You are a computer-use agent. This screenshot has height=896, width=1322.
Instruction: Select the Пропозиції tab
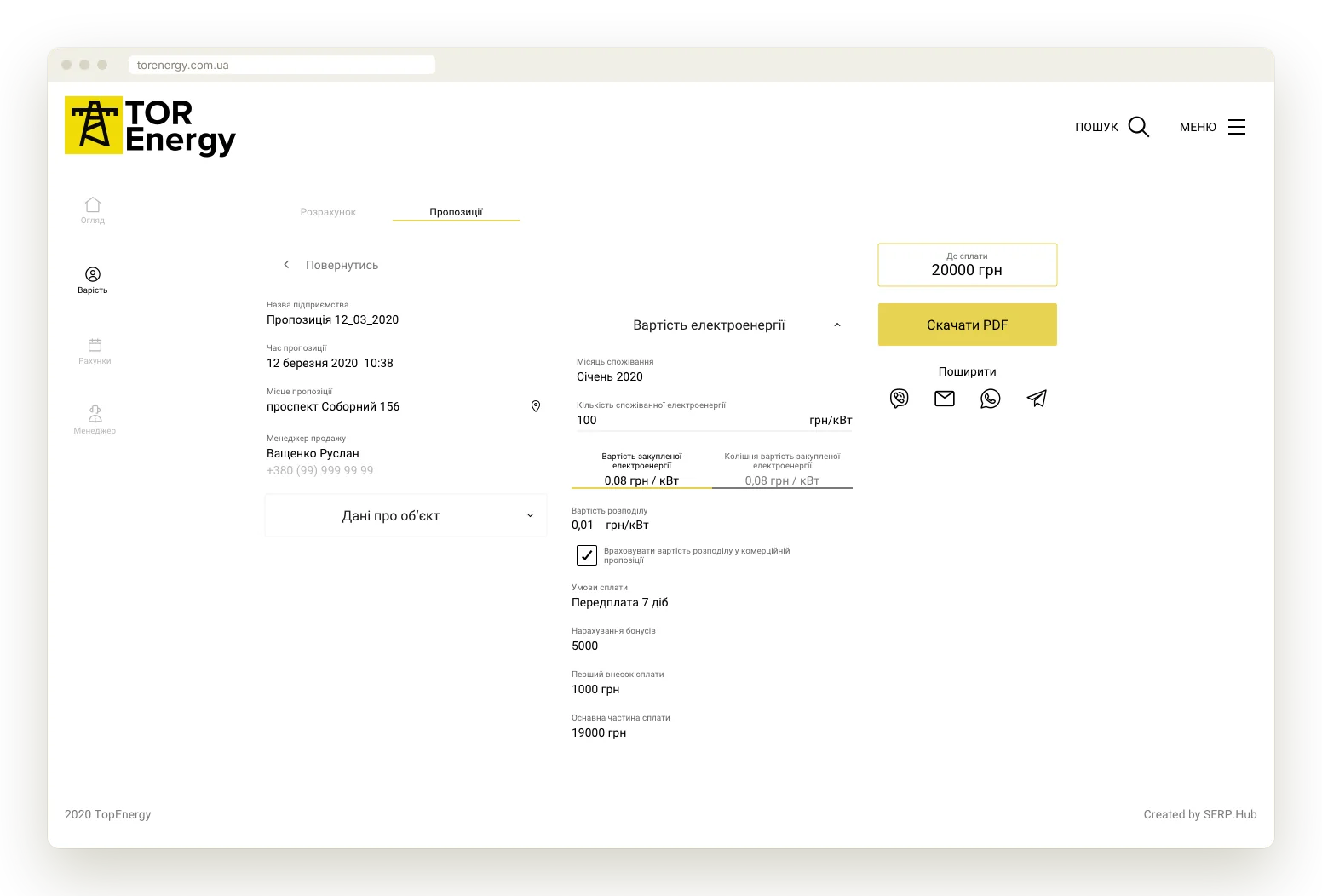(456, 212)
